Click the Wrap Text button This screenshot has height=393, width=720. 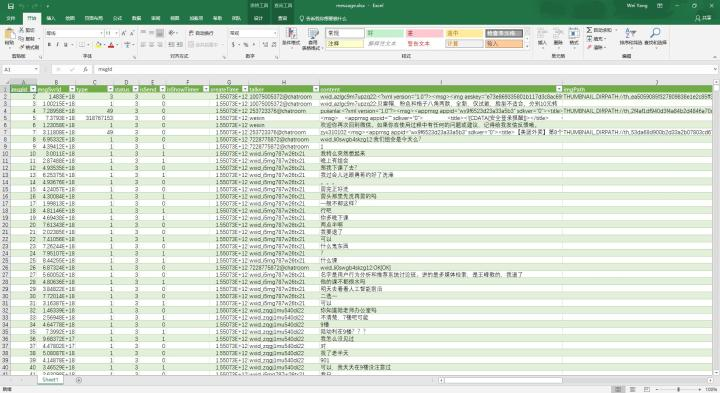coord(201,33)
